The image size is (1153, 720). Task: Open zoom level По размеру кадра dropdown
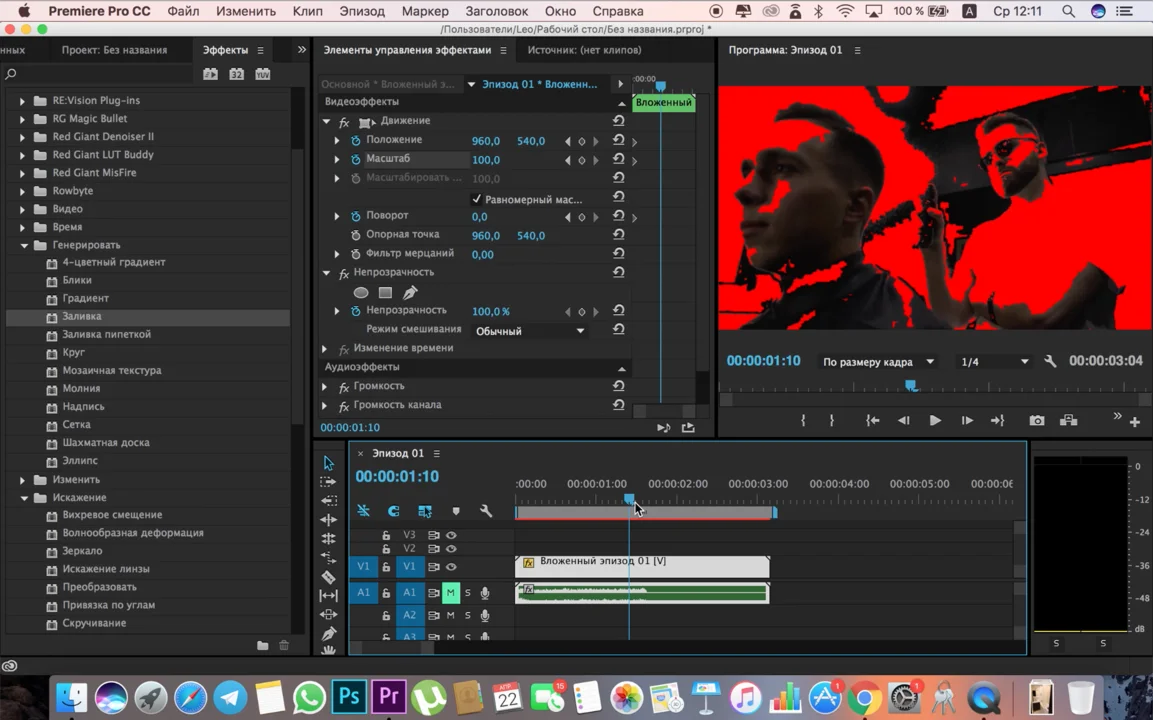(x=878, y=362)
